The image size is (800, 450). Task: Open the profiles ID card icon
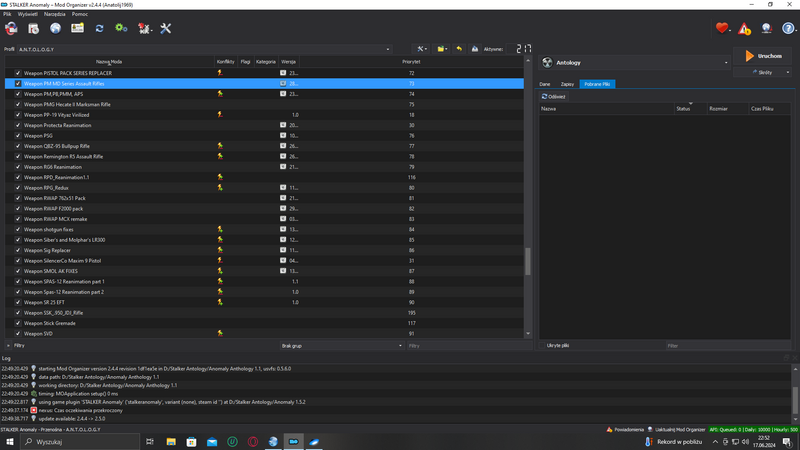coord(77,28)
